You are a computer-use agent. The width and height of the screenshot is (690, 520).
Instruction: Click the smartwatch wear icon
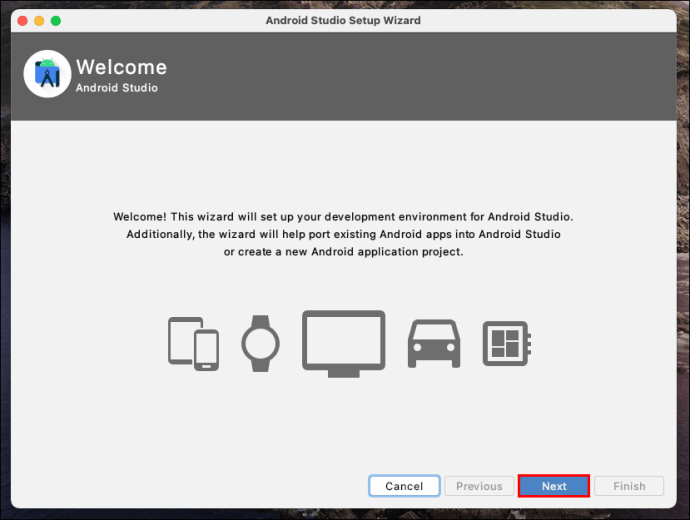coord(261,344)
